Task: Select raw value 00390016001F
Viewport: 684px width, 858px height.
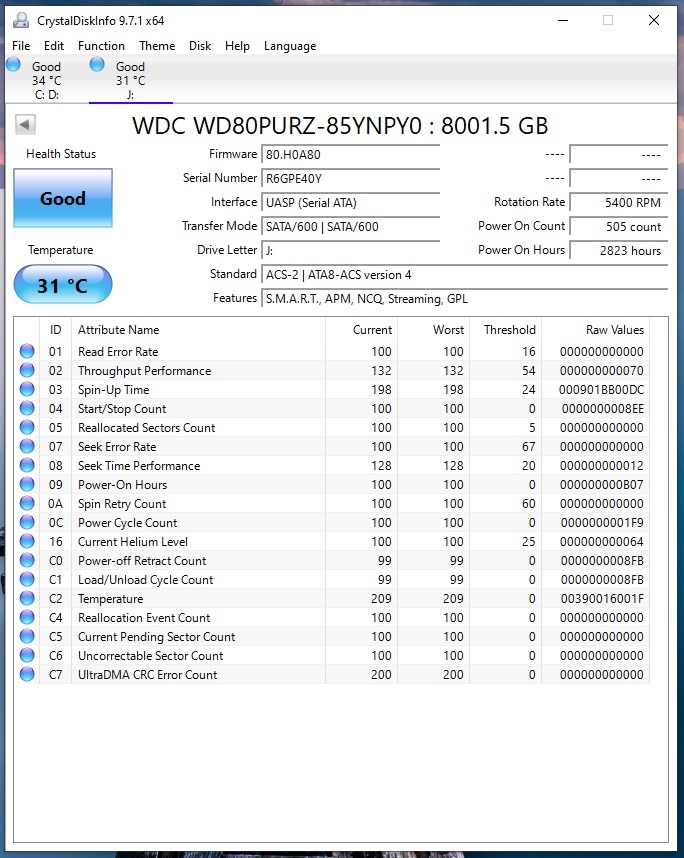Action: pos(602,599)
